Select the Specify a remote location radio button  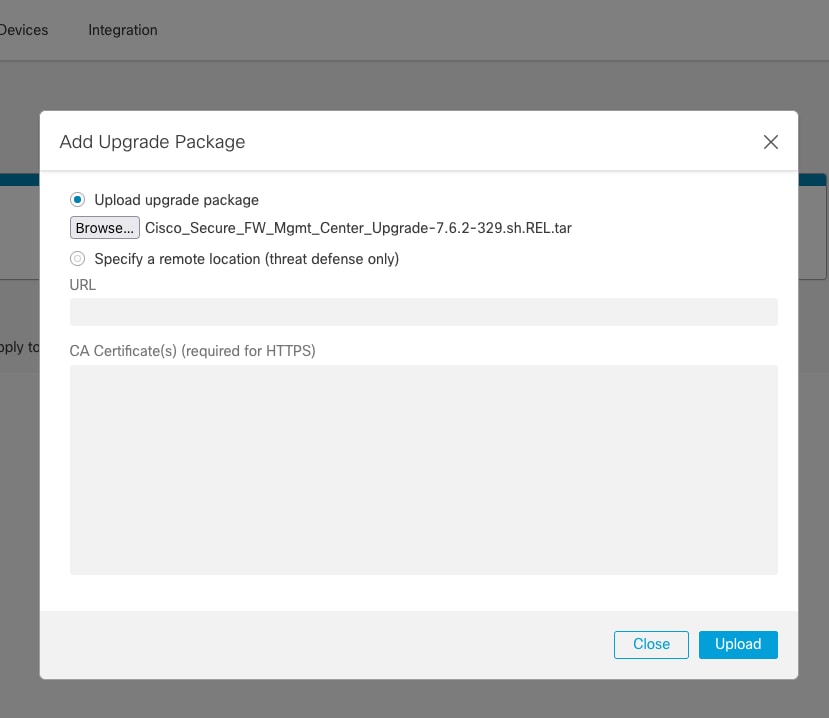coord(78,259)
